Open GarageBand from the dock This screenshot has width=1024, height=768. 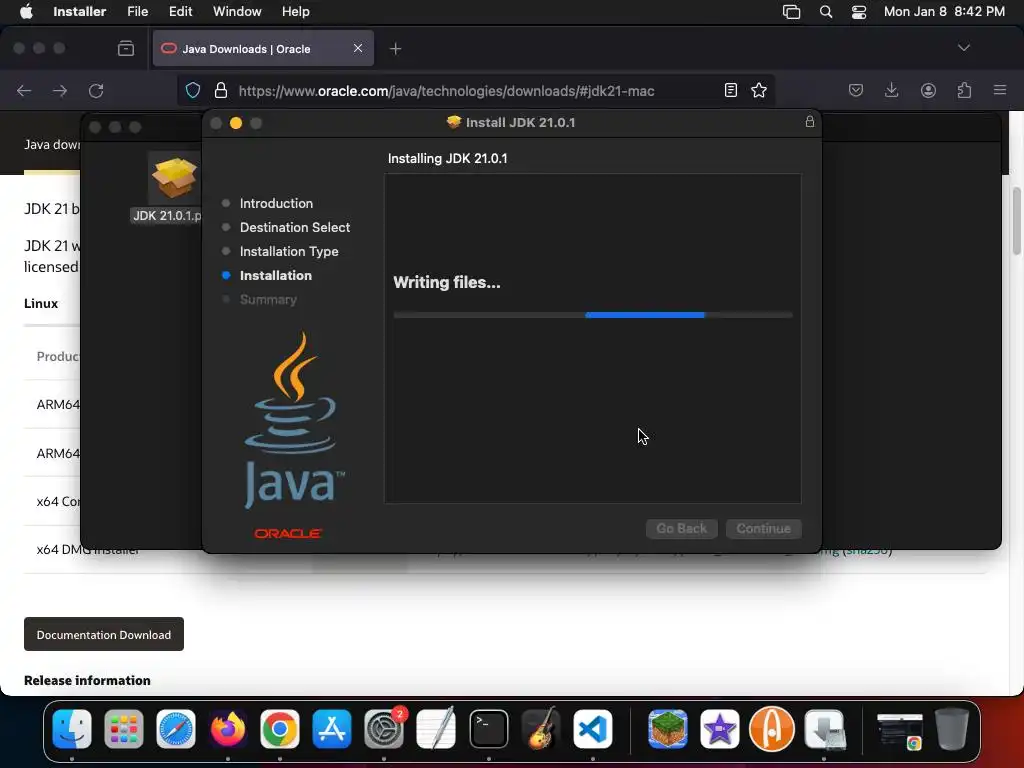[x=541, y=729]
